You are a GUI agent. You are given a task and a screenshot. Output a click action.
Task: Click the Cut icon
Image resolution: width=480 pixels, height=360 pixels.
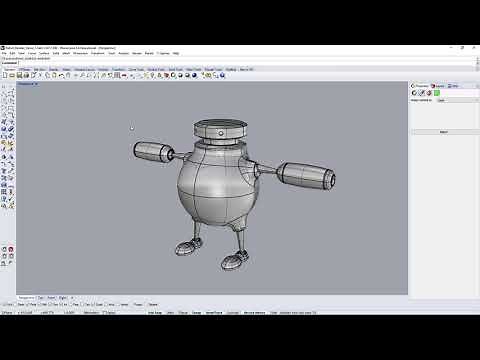40,76
